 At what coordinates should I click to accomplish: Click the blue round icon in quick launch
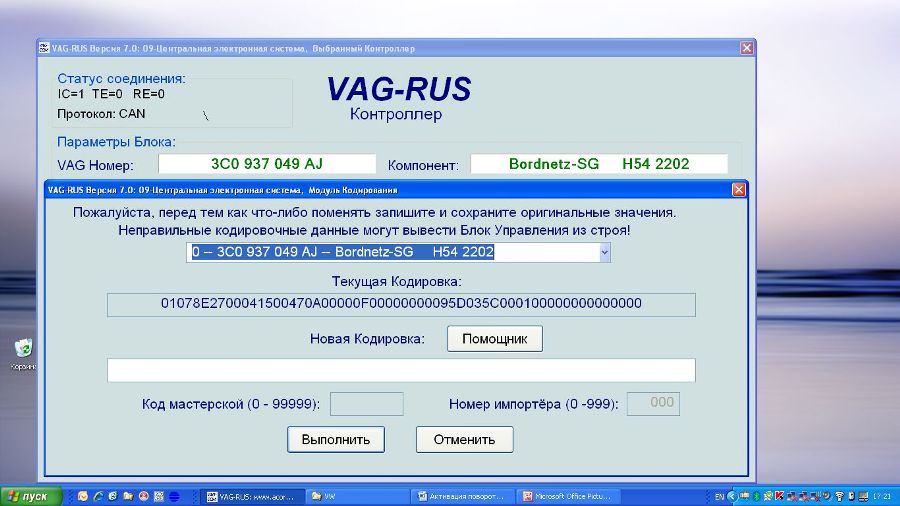pos(173,496)
